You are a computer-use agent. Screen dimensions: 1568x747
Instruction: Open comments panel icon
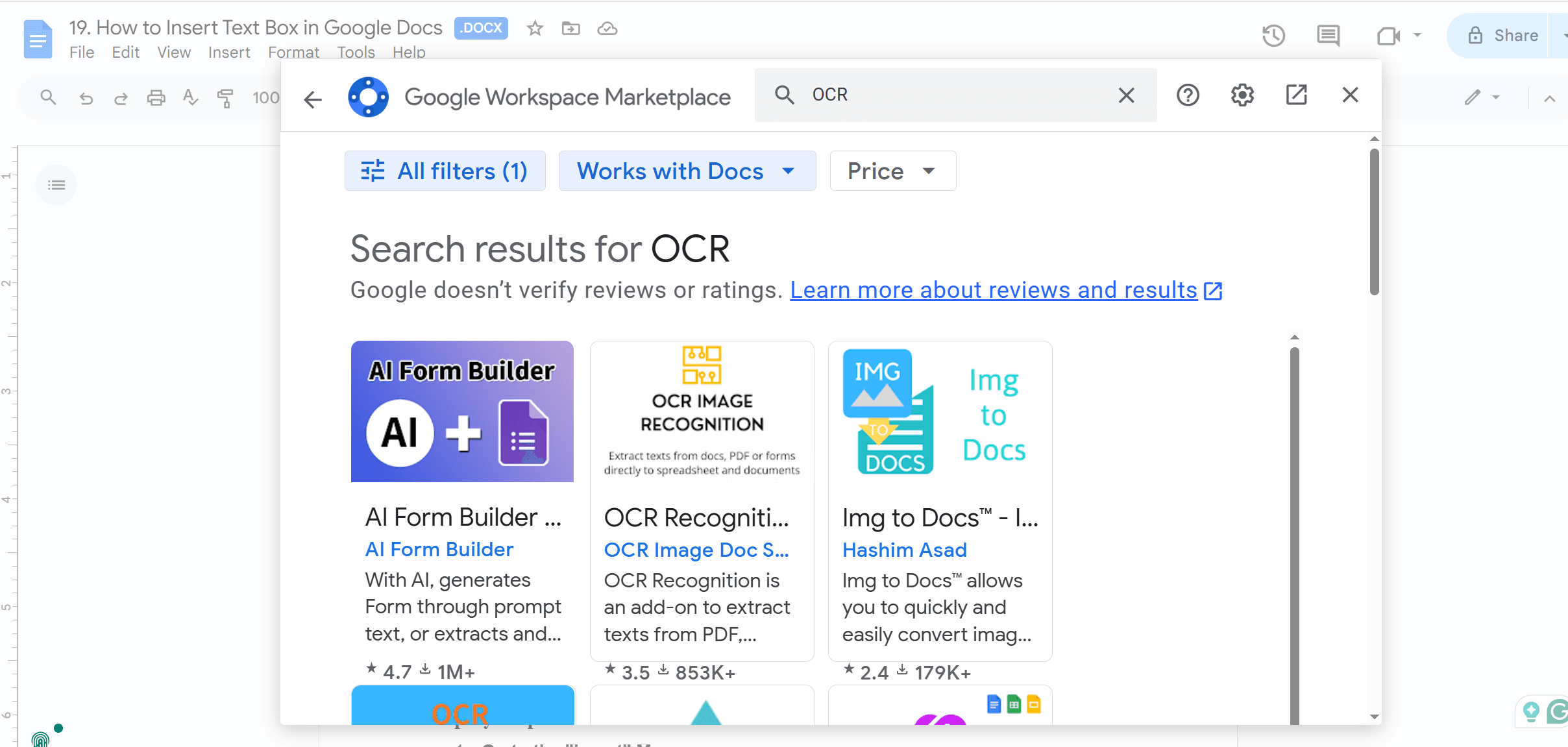(1328, 36)
